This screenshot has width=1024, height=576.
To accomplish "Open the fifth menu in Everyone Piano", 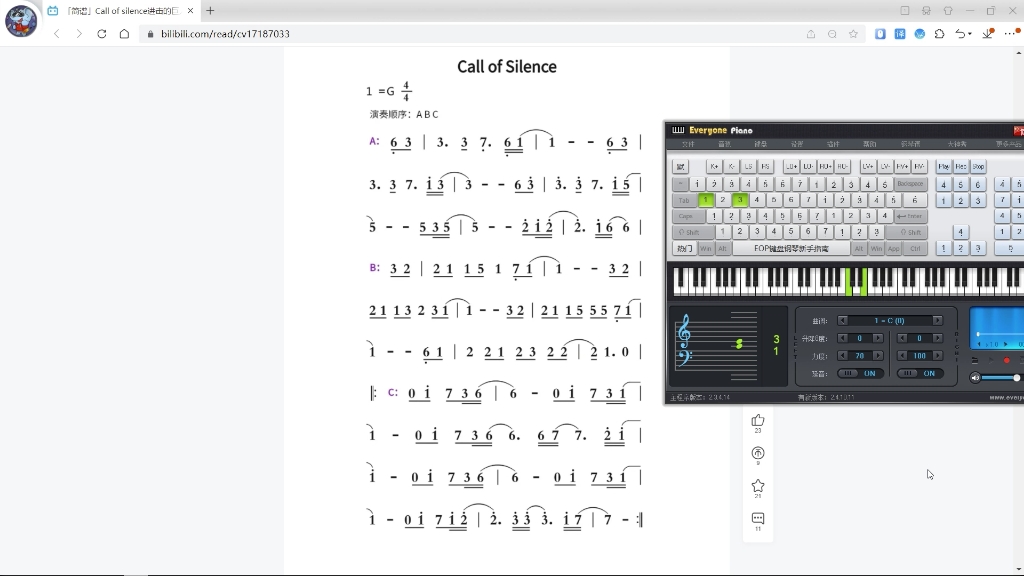I will click(833, 144).
